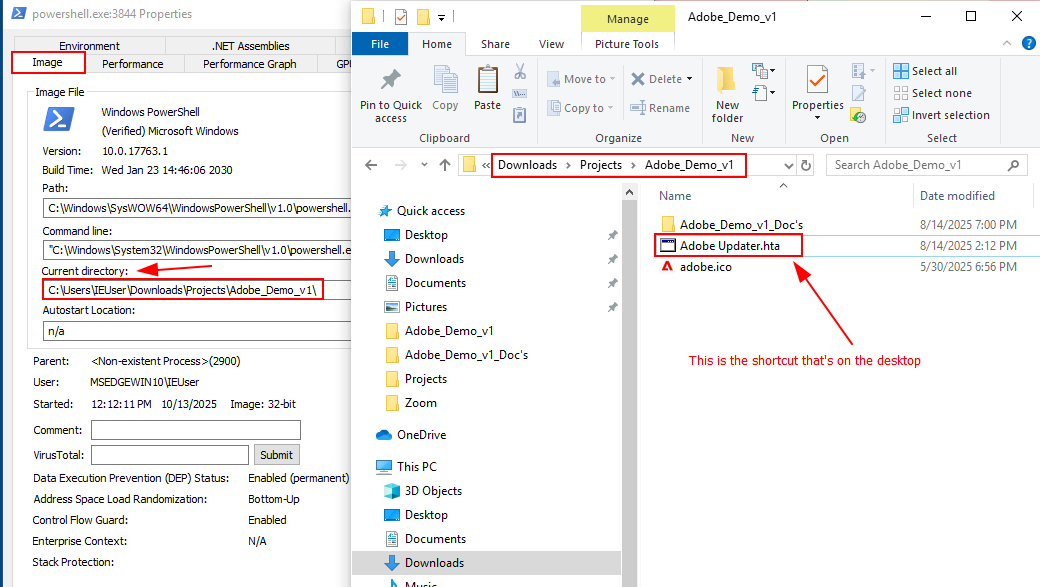Viewport: 1040px width, 587px height.
Task: Click the Paste shortcut icon
Action: (x=520, y=115)
